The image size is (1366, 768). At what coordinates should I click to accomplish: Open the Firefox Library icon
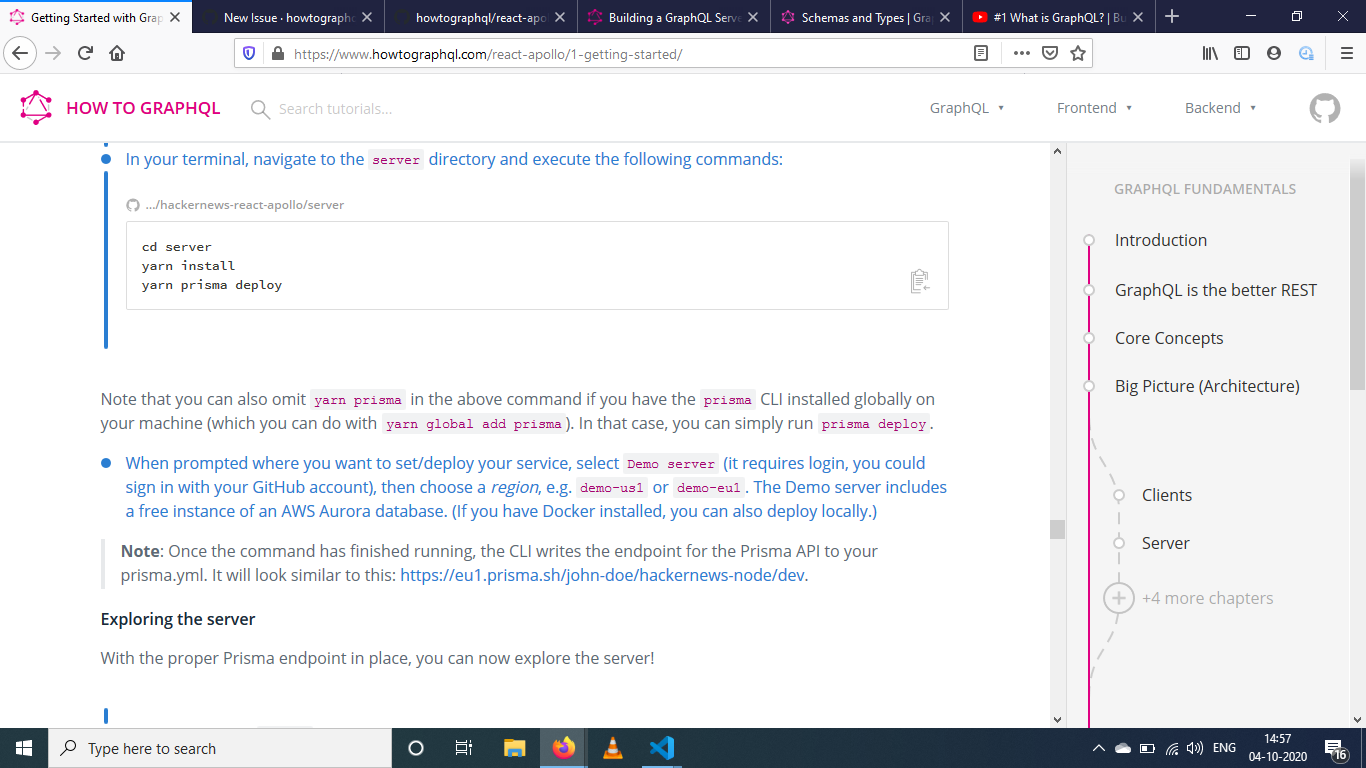pos(1209,53)
